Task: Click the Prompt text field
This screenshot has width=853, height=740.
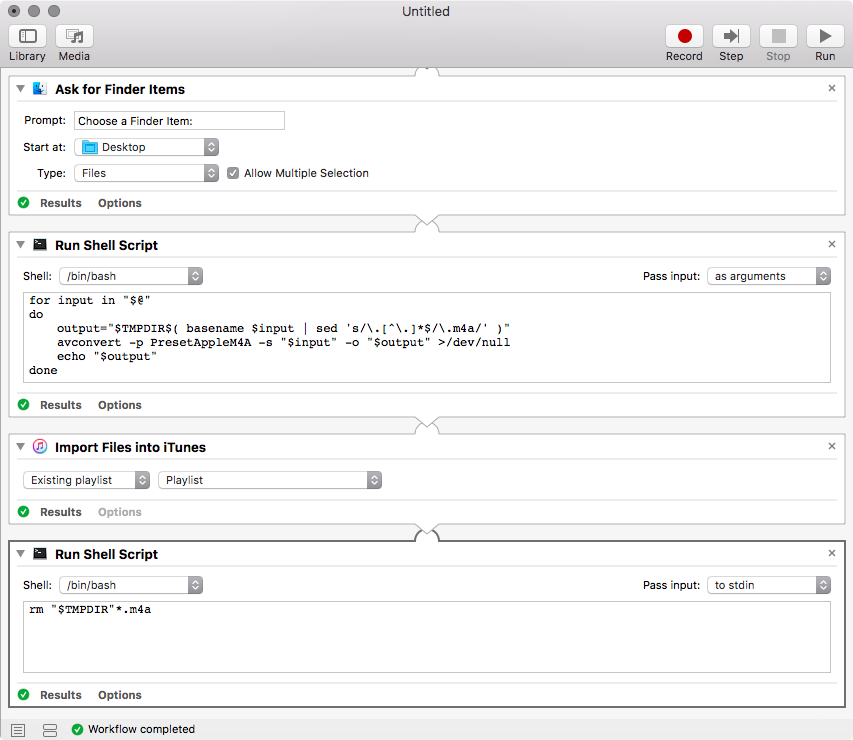Action: click(x=179, y=121)
